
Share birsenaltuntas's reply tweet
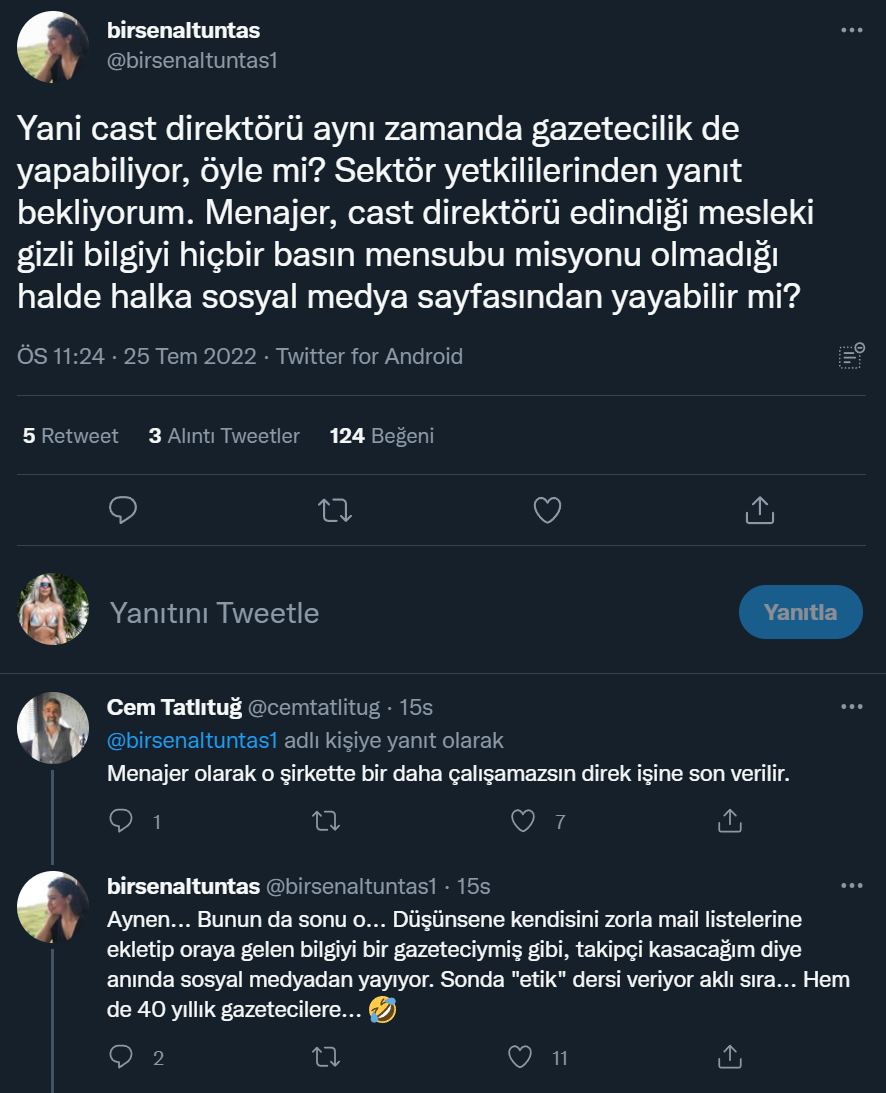(730, 1056)
